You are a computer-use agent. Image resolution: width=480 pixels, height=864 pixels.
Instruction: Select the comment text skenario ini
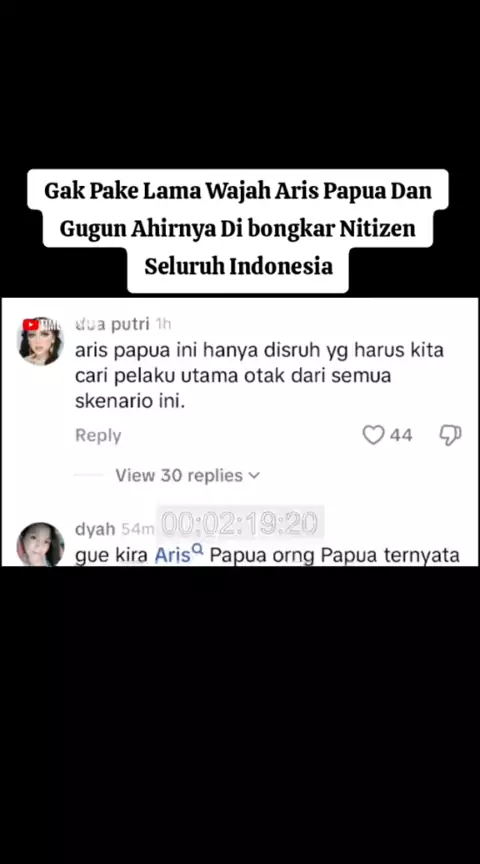130,402
